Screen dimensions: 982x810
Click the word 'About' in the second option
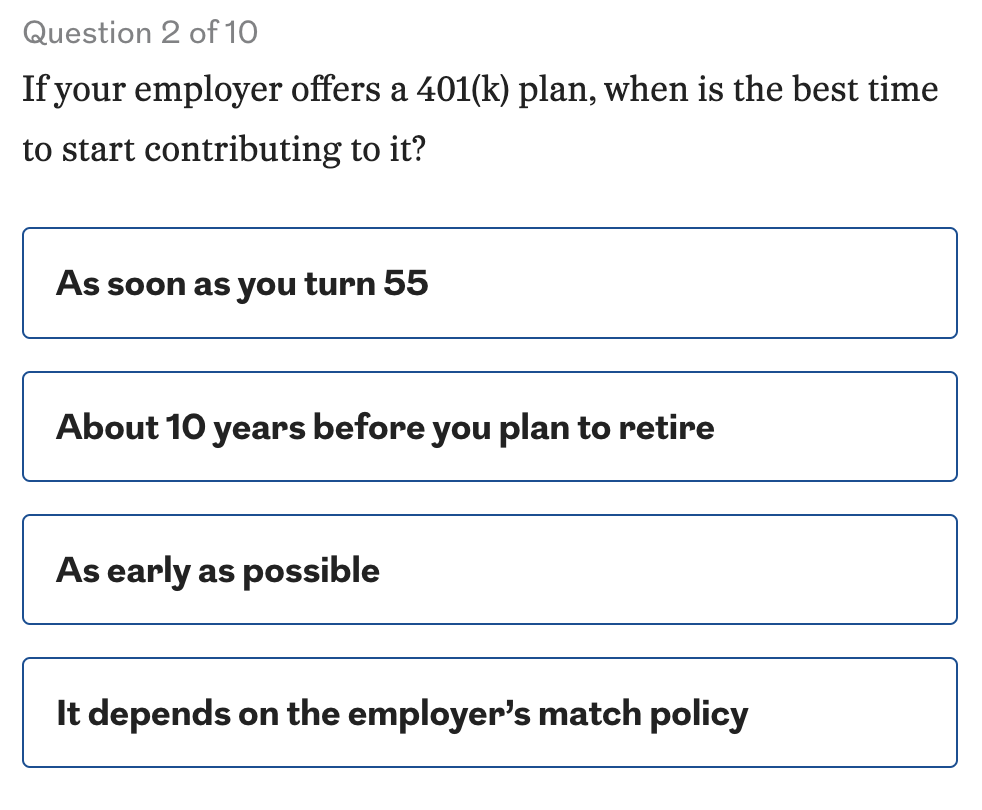94,427
